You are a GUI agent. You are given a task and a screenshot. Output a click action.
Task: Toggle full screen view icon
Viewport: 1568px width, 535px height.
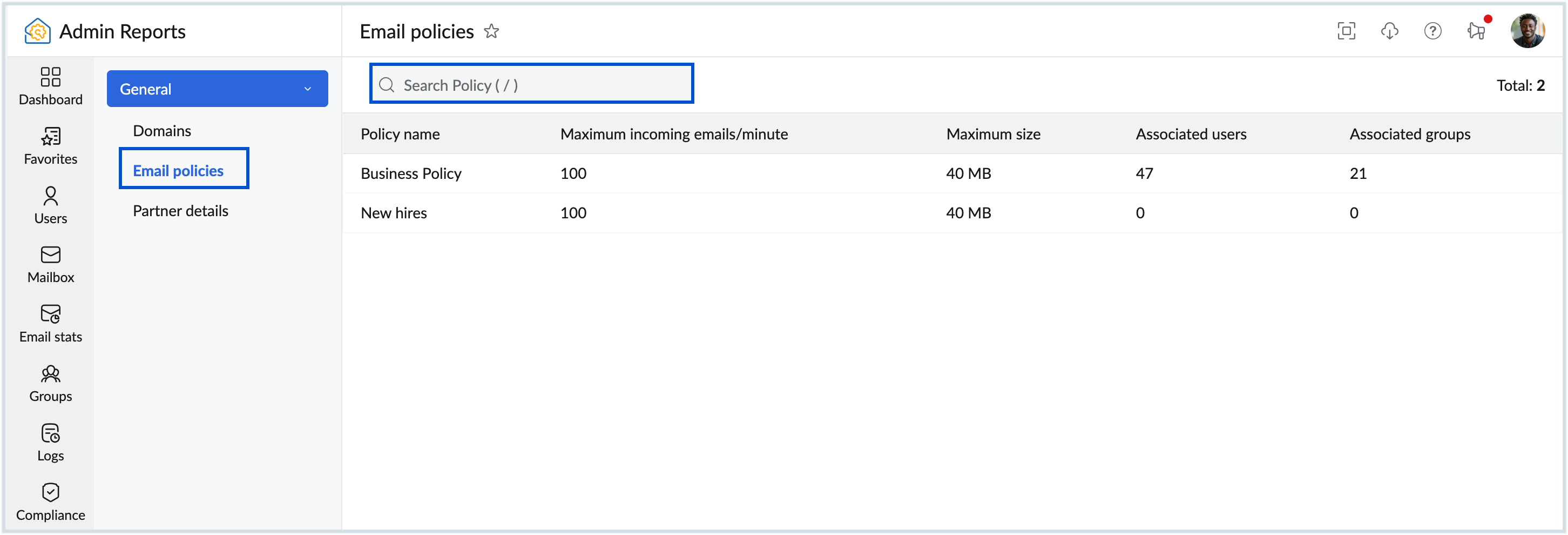point(1346,31)
